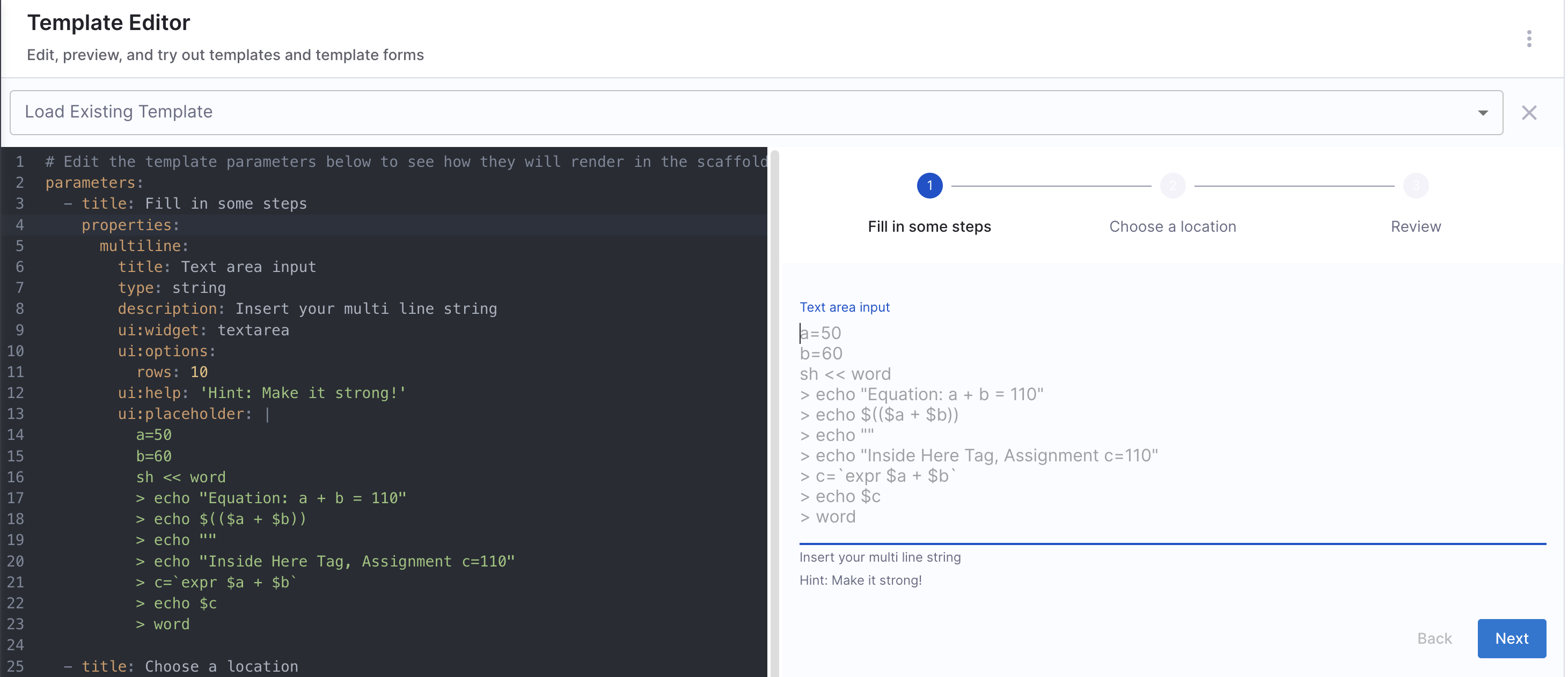Place cursor on rows: 10 line
The image size is (1568, 677).
point(172,372)
